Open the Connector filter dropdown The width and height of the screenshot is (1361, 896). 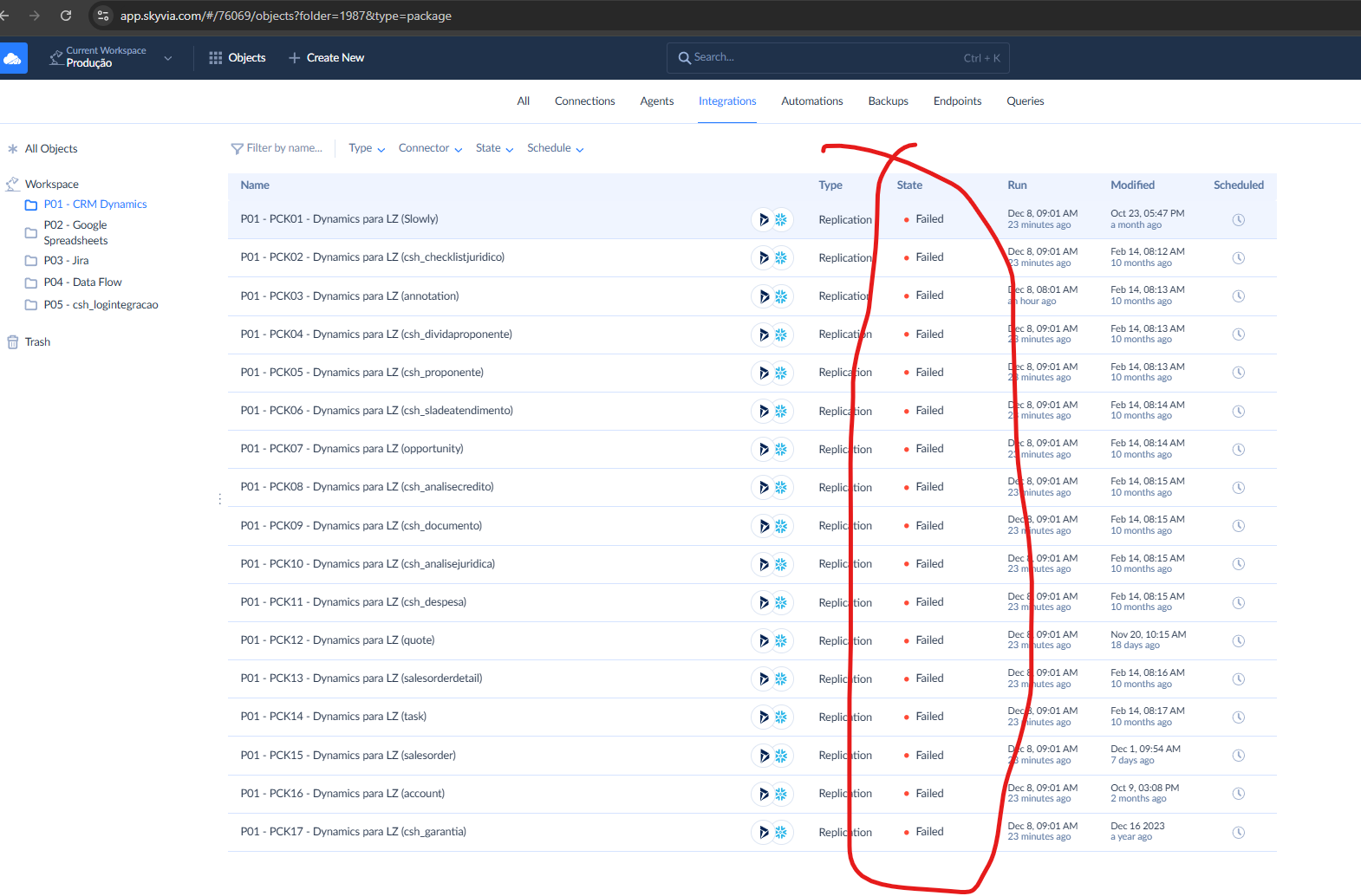tap(430, 148)
